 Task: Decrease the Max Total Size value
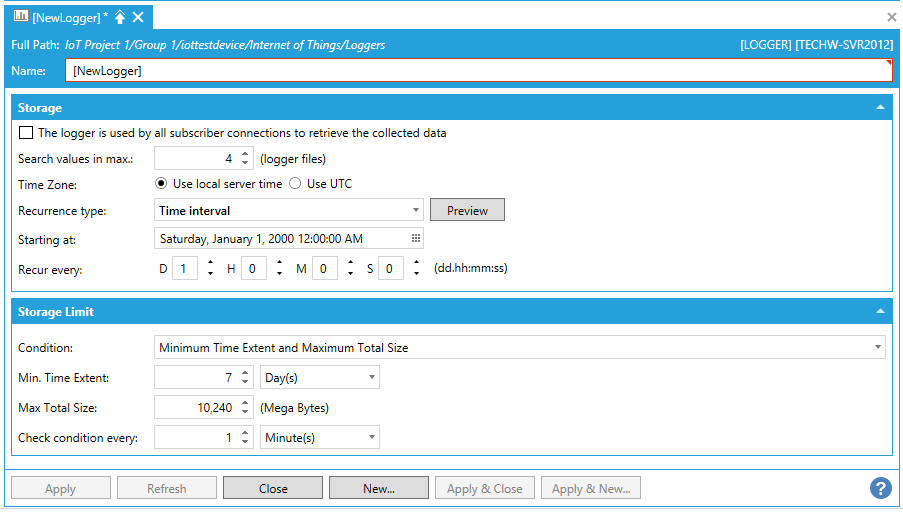pos(245,412)
